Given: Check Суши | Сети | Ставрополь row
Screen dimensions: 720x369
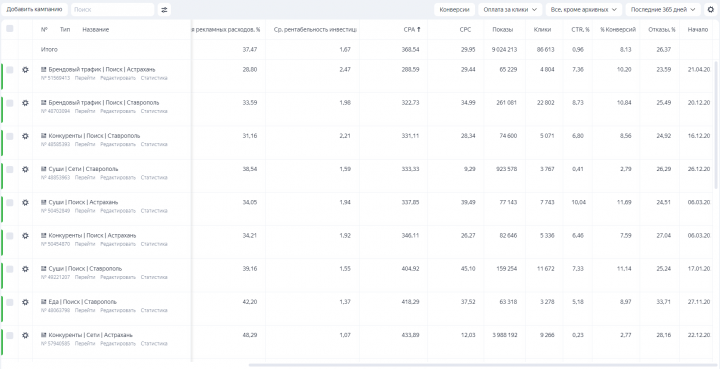Looking at the screenshot, I should [10, 169].
